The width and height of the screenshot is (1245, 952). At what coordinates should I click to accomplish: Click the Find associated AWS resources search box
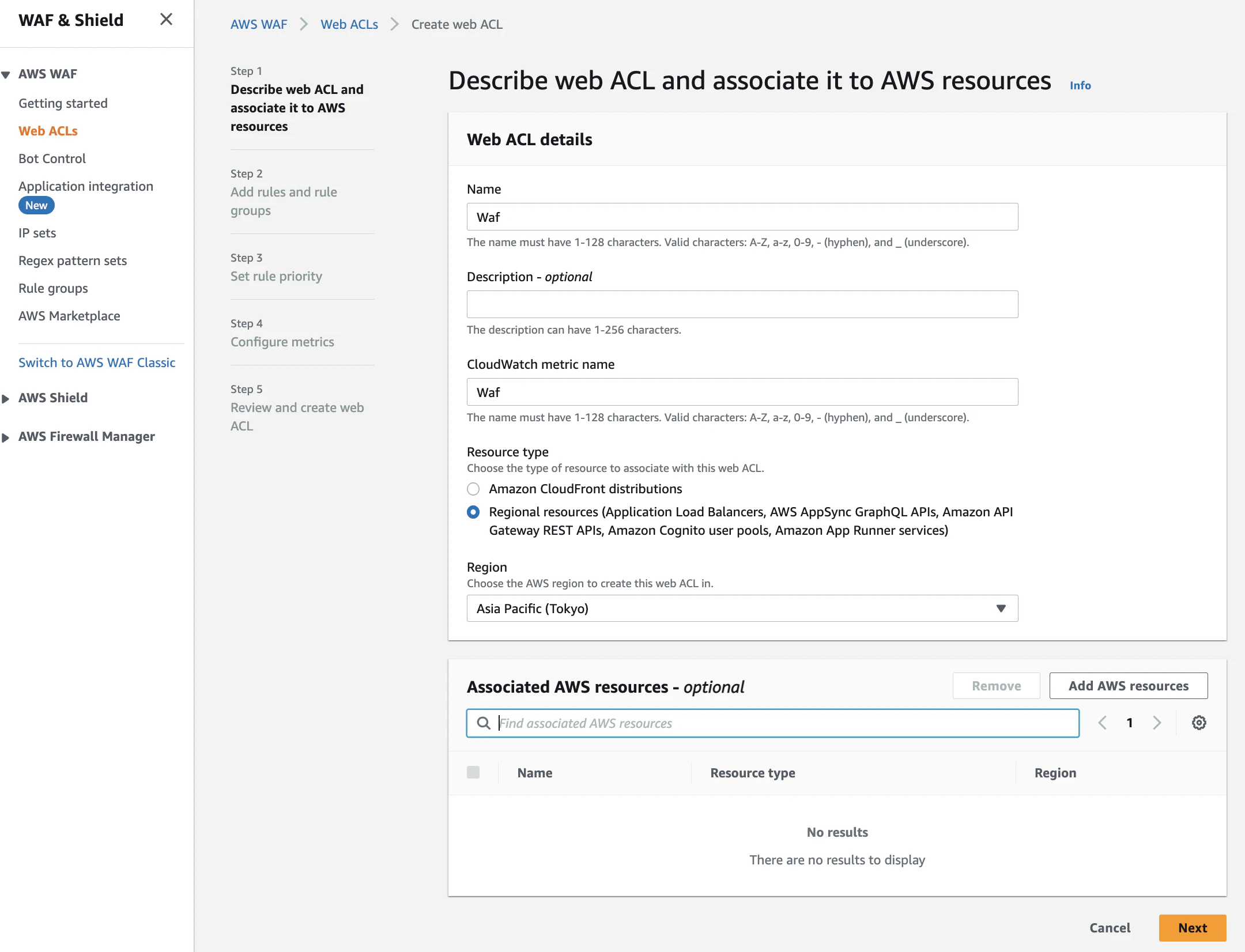773,723
